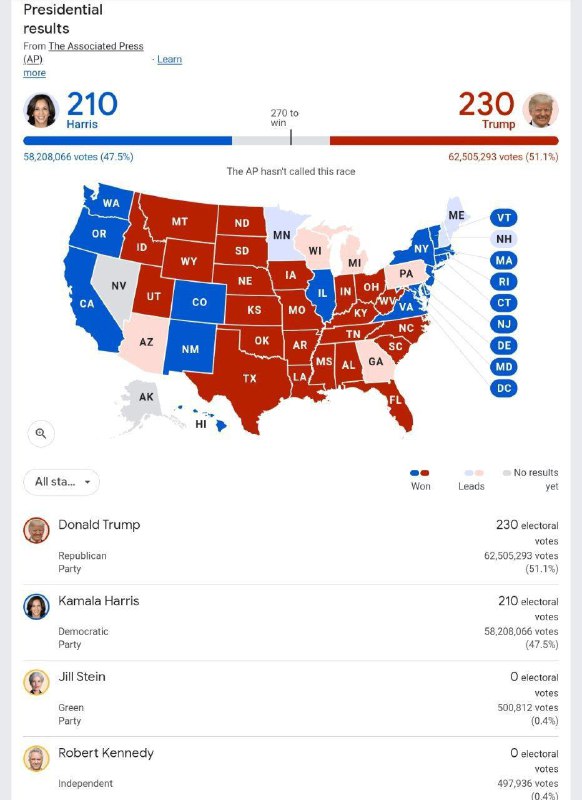Select the VT state bubble

(504, 218)
